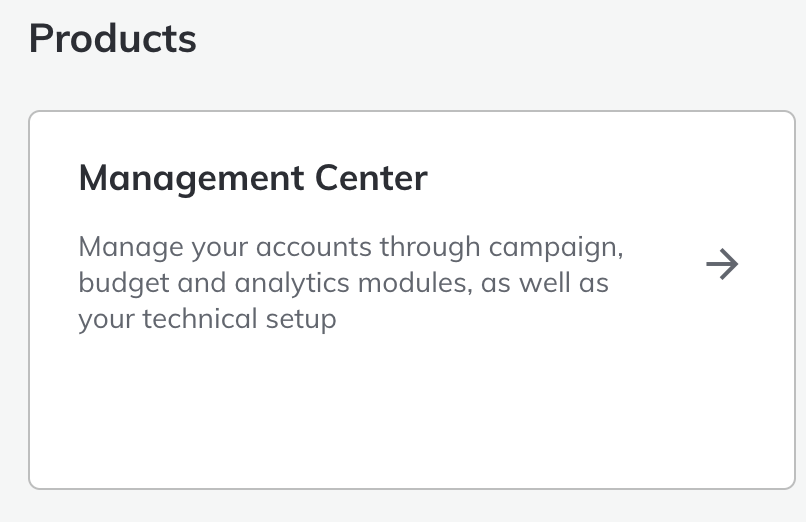Click the right arrow icon in the card
Screen dimensions: 806x522
722,265
